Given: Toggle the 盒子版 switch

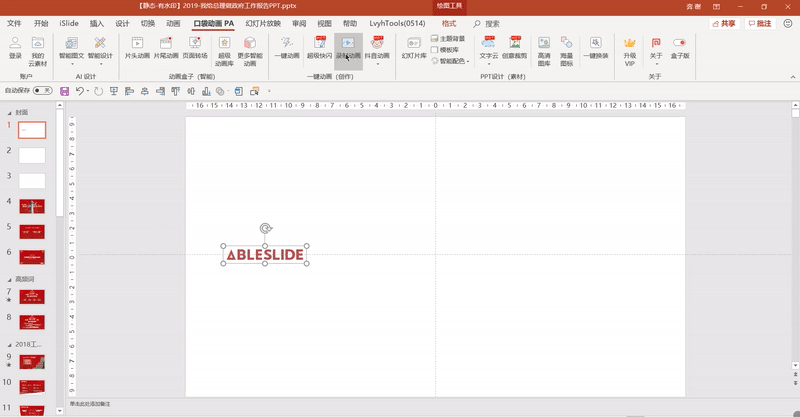Looking at the screenshot, I should (x=680, y=48).
